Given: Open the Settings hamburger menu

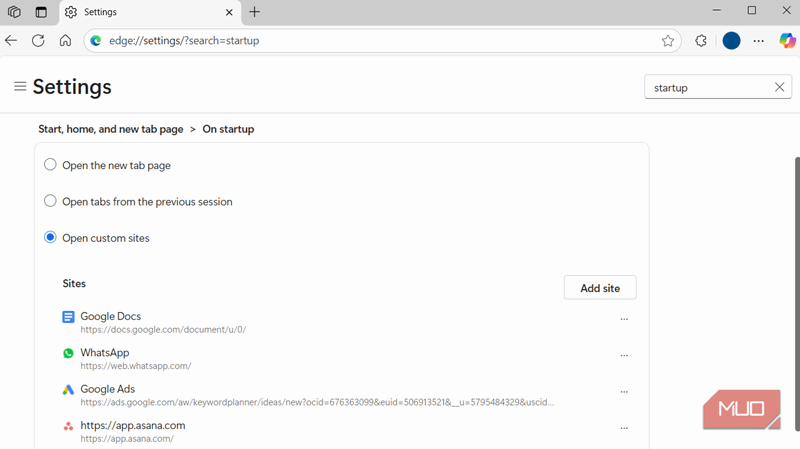Looking at the screenshot, I should 20,87.
